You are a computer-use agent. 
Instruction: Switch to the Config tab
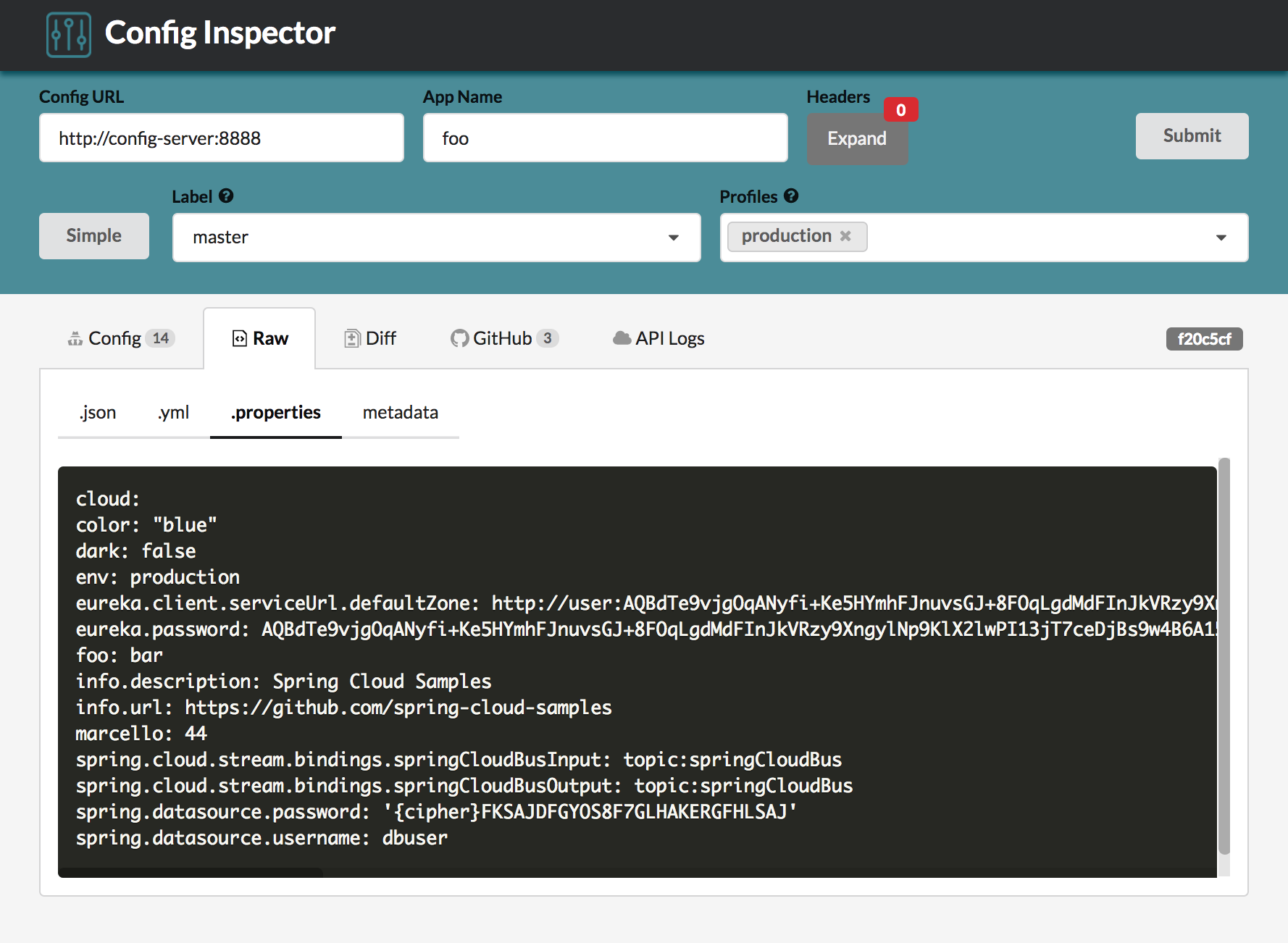(x=121, y=338)
